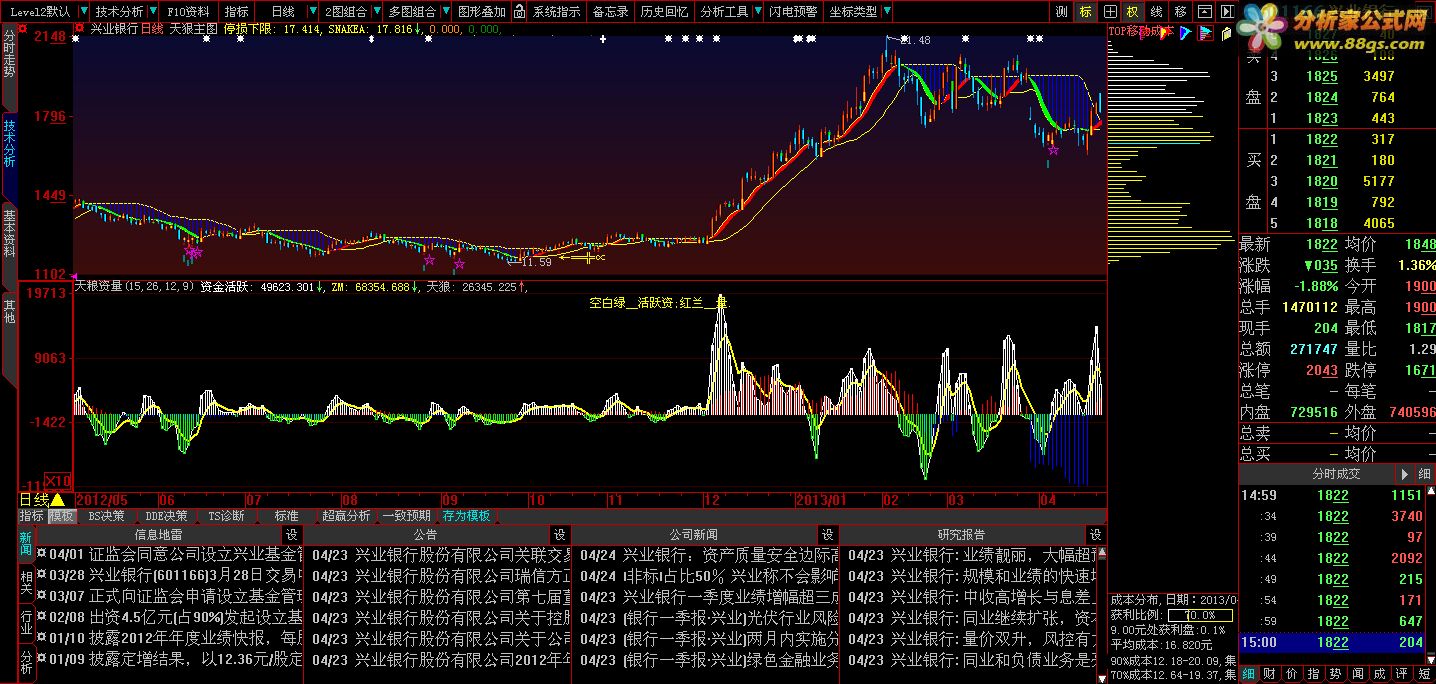Click the X10 scale button
The width and height of the screenshot is (1436, 684).
click(x=58, y=481)
